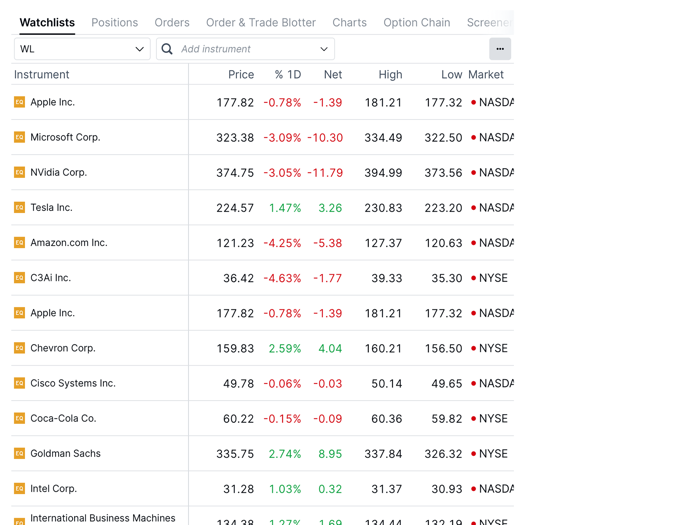Sort by the Market column header
Image resolution: width=700 pixels, height=525 pixels.
(486, 75)
